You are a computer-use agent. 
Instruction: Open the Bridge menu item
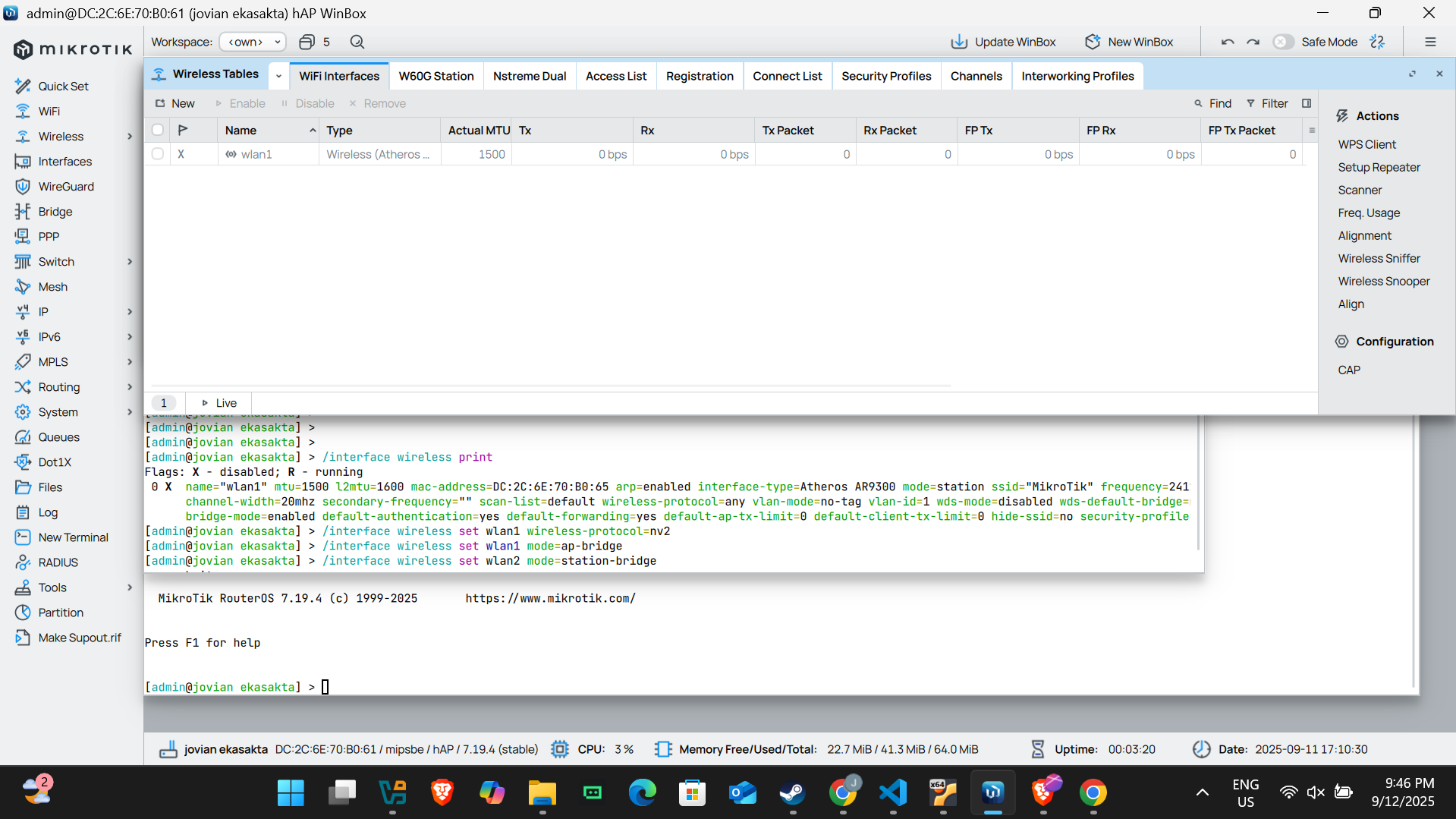coord(55,212)
